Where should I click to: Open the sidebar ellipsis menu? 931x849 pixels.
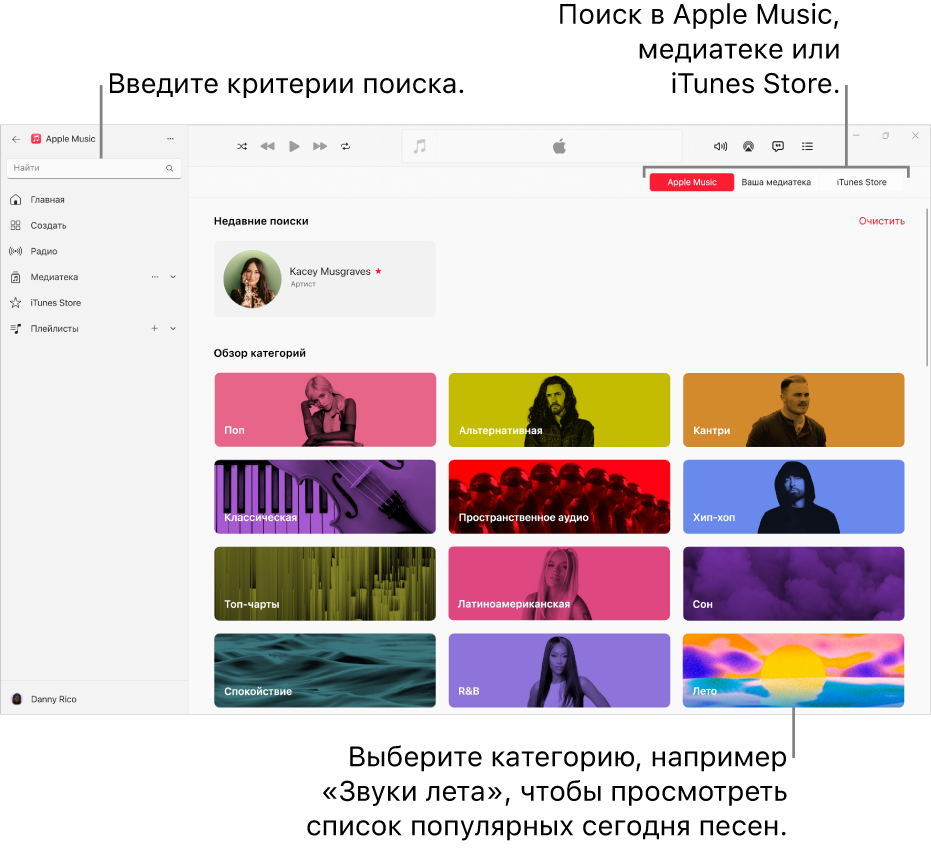(x=170, y=139)
